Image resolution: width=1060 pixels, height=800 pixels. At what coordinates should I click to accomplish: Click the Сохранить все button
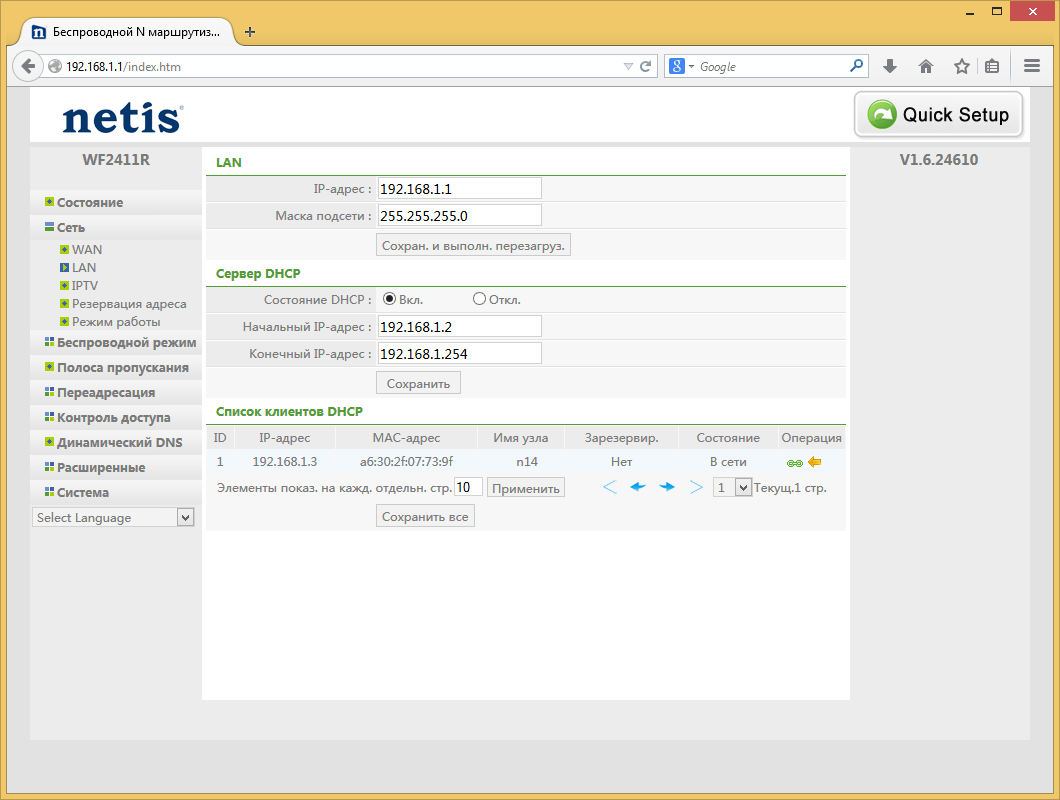(x=425, y=517)
